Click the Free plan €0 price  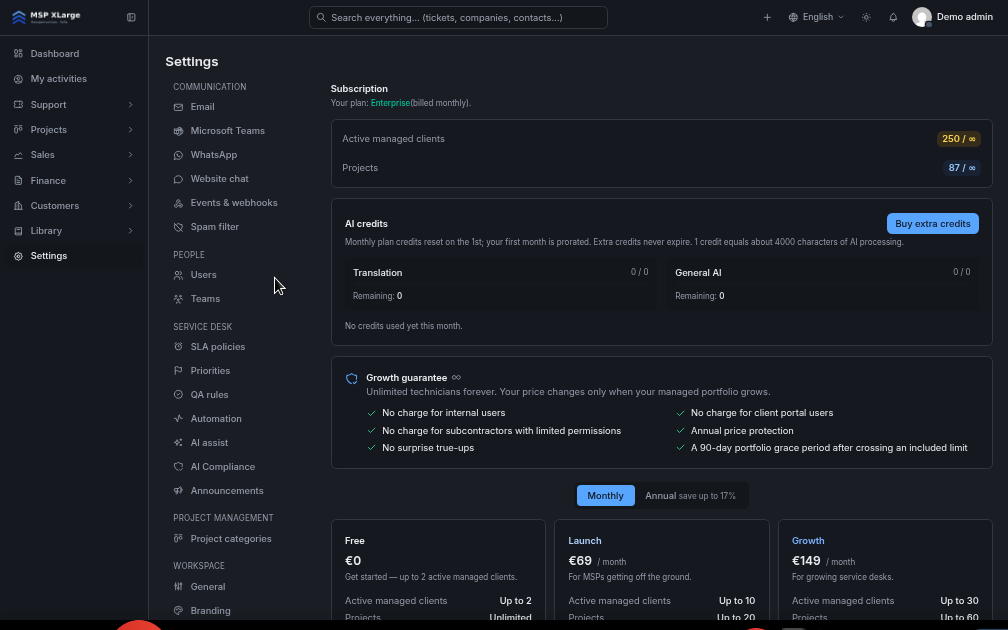click(353, 561)
